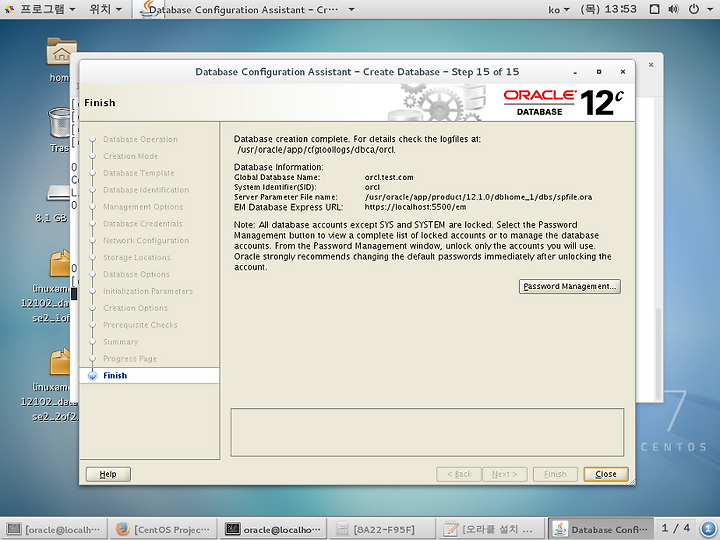Click the Initialization Parameters step
The width and height of the screenshot is (720, 540).
click(148, 291)
